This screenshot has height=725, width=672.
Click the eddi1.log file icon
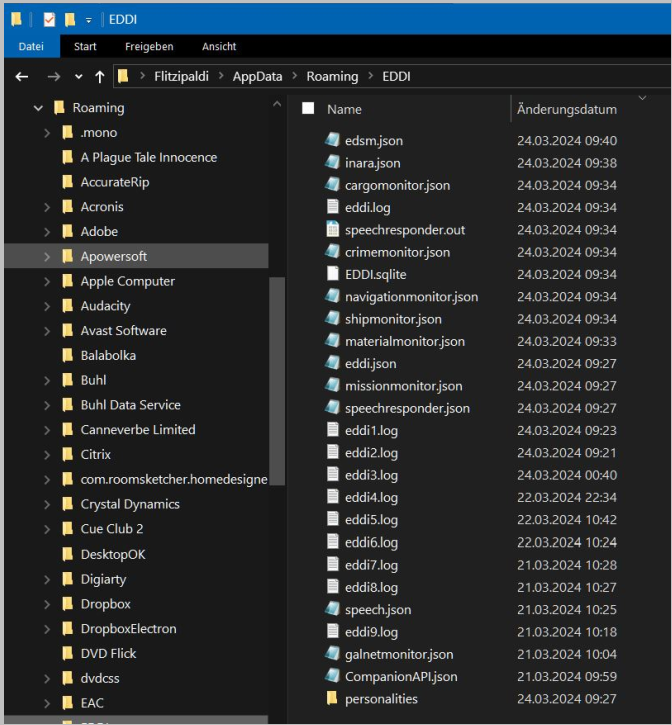coord(333,430)
